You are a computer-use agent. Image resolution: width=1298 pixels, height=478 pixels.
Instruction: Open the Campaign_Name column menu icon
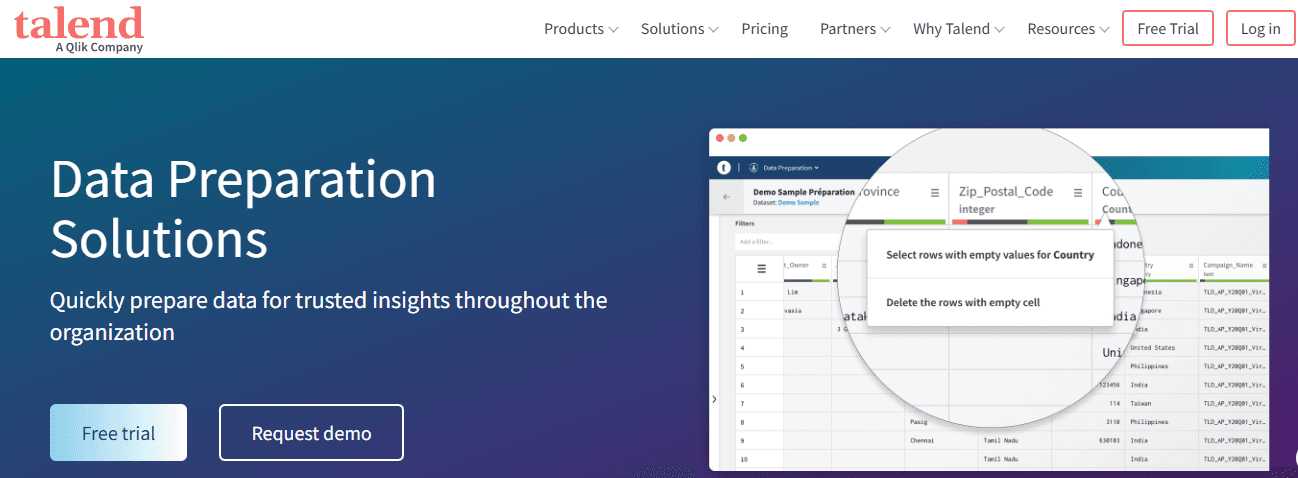point(1264,266)
